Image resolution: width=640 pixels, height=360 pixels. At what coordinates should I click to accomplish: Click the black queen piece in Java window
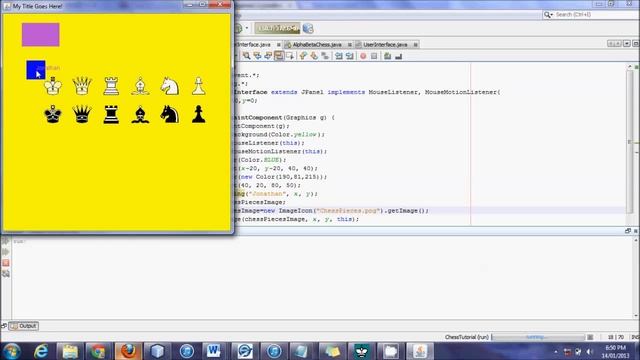click(82, 114)
